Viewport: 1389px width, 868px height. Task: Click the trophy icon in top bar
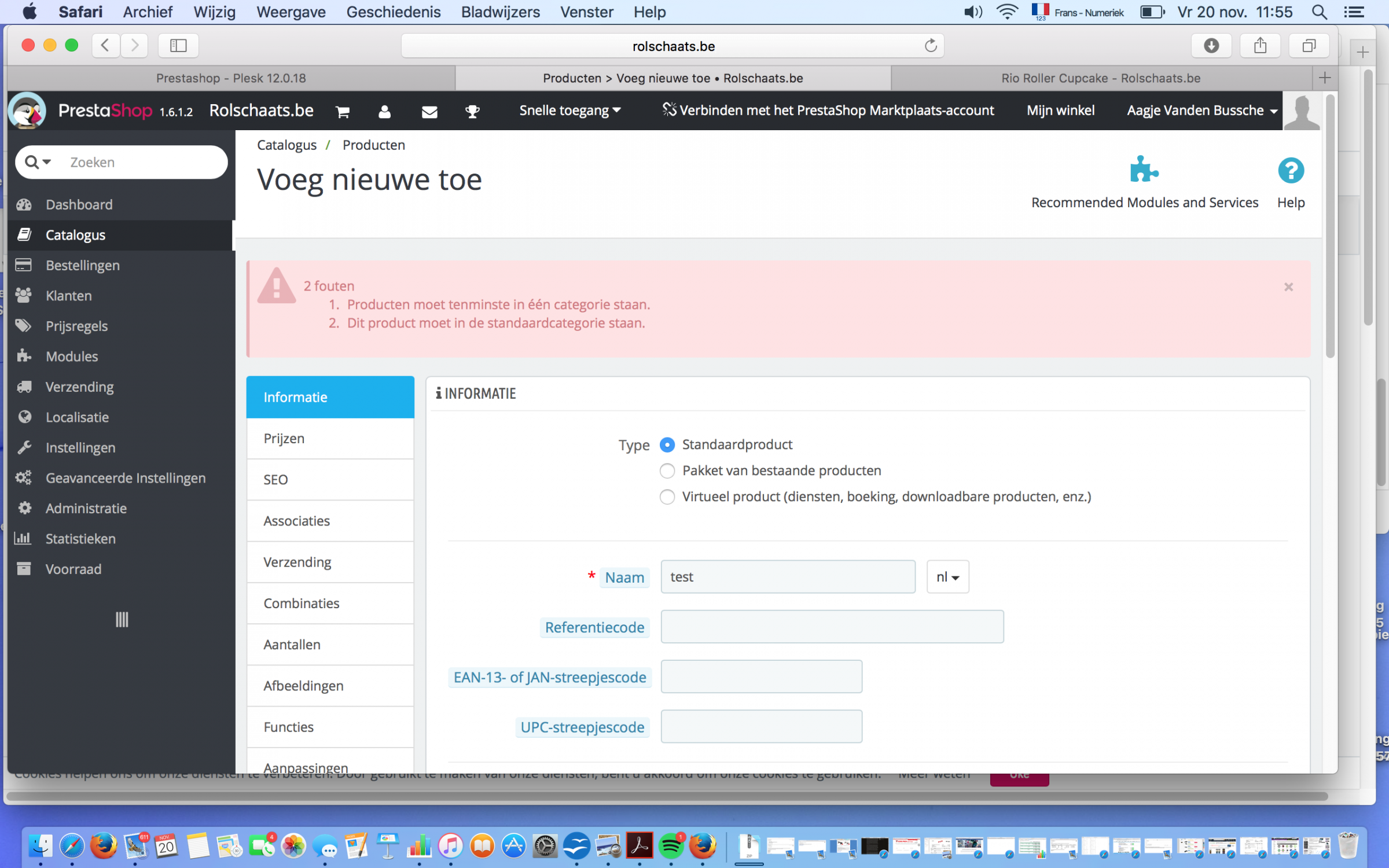click(x=472, y=112)
